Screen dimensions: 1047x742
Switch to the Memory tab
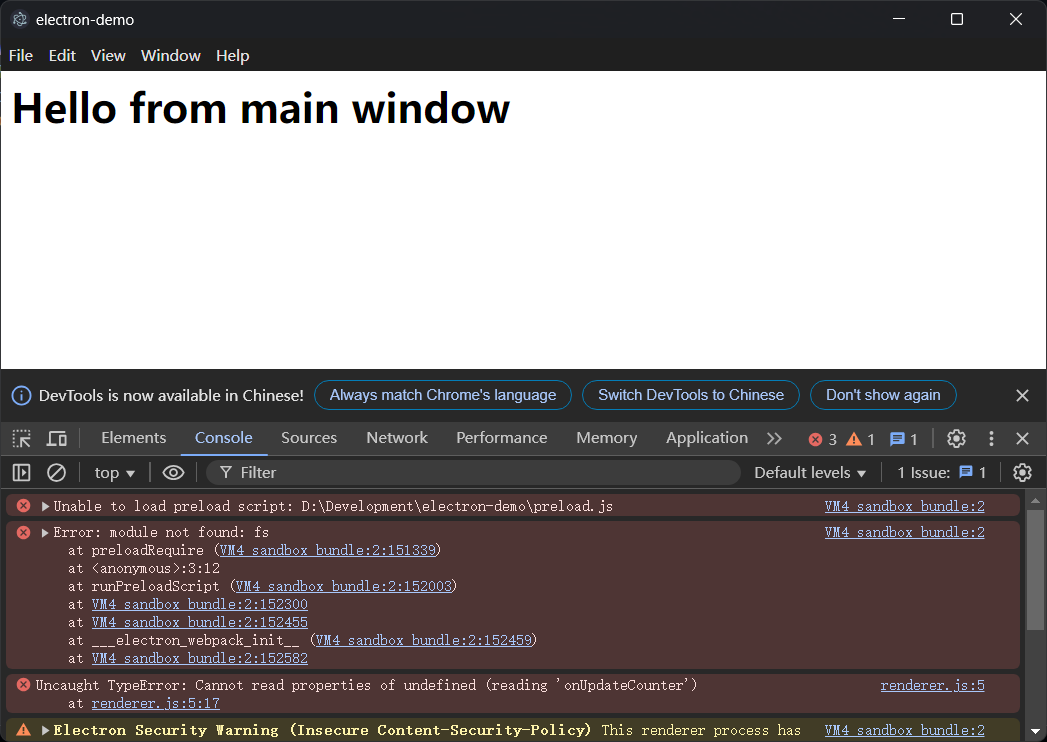(x=606, y=438)
